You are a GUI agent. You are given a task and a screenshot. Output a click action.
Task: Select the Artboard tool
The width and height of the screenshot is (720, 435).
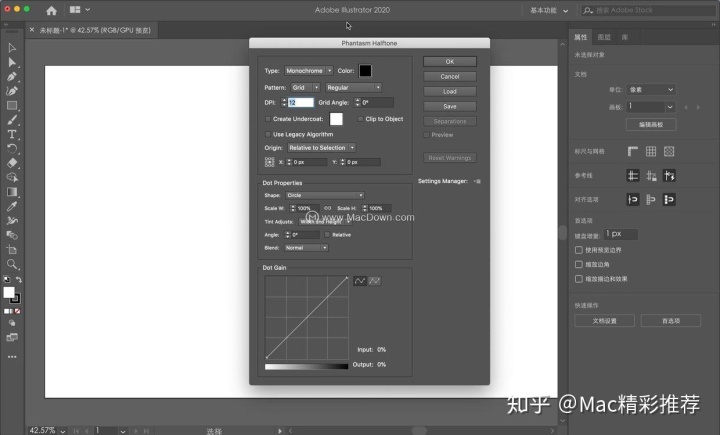(x=12, y=249)
